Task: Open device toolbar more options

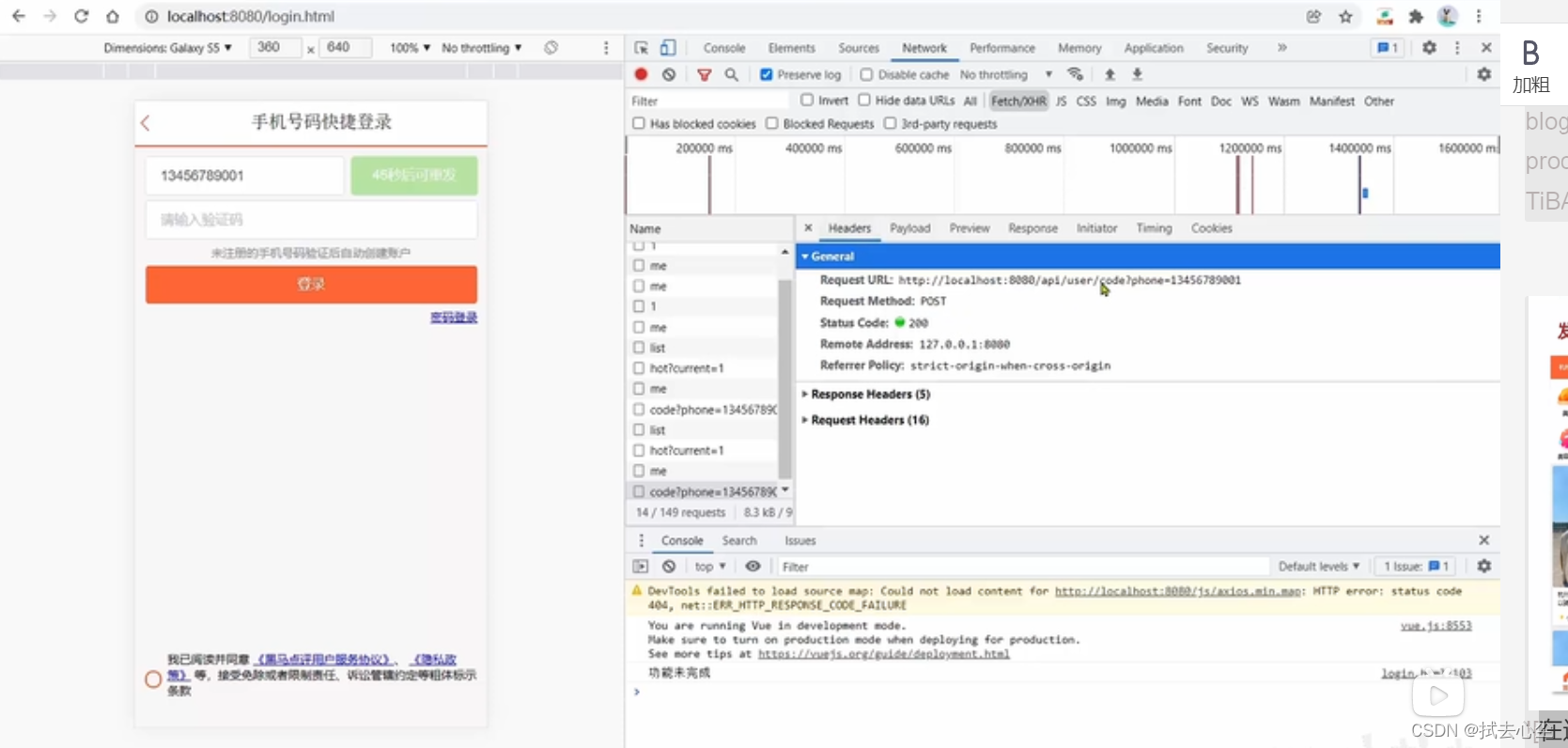Action: (x=606, y=47)
